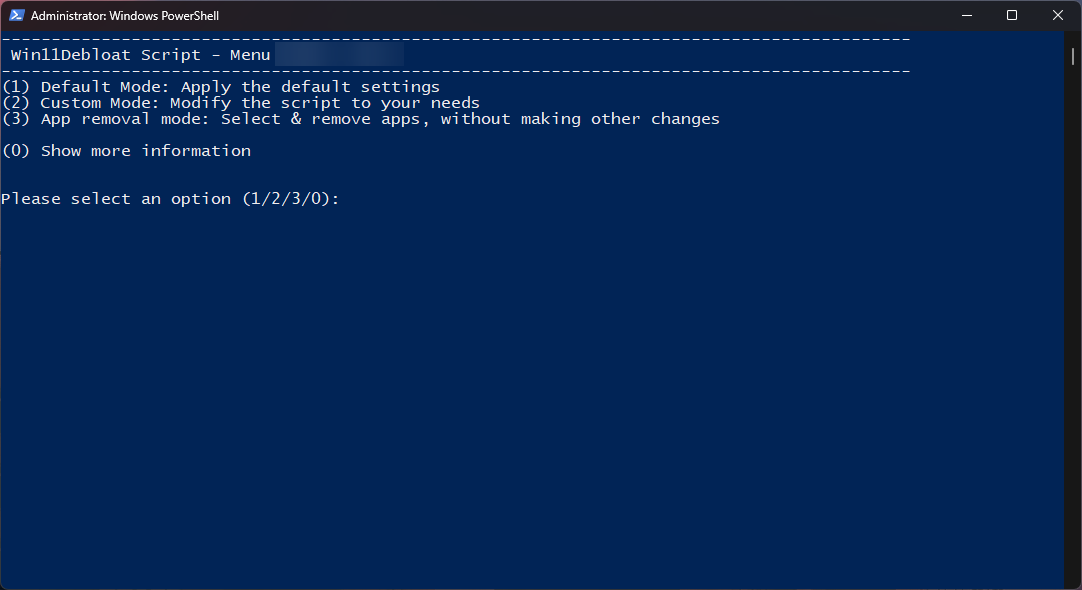Close the Administrator PowerShell window
Image resolution: width=1082 pixels, height=590 pixels.
[1058, 15]
